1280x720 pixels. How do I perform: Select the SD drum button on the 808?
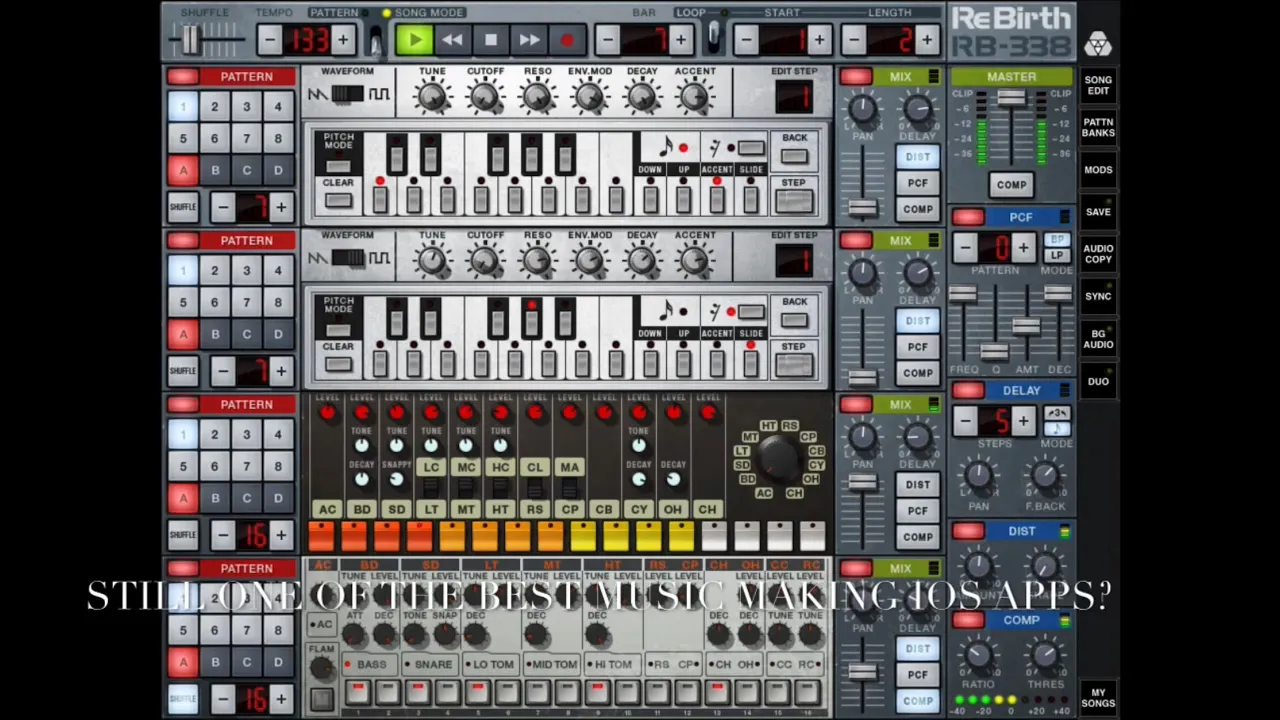pos(396,509)
